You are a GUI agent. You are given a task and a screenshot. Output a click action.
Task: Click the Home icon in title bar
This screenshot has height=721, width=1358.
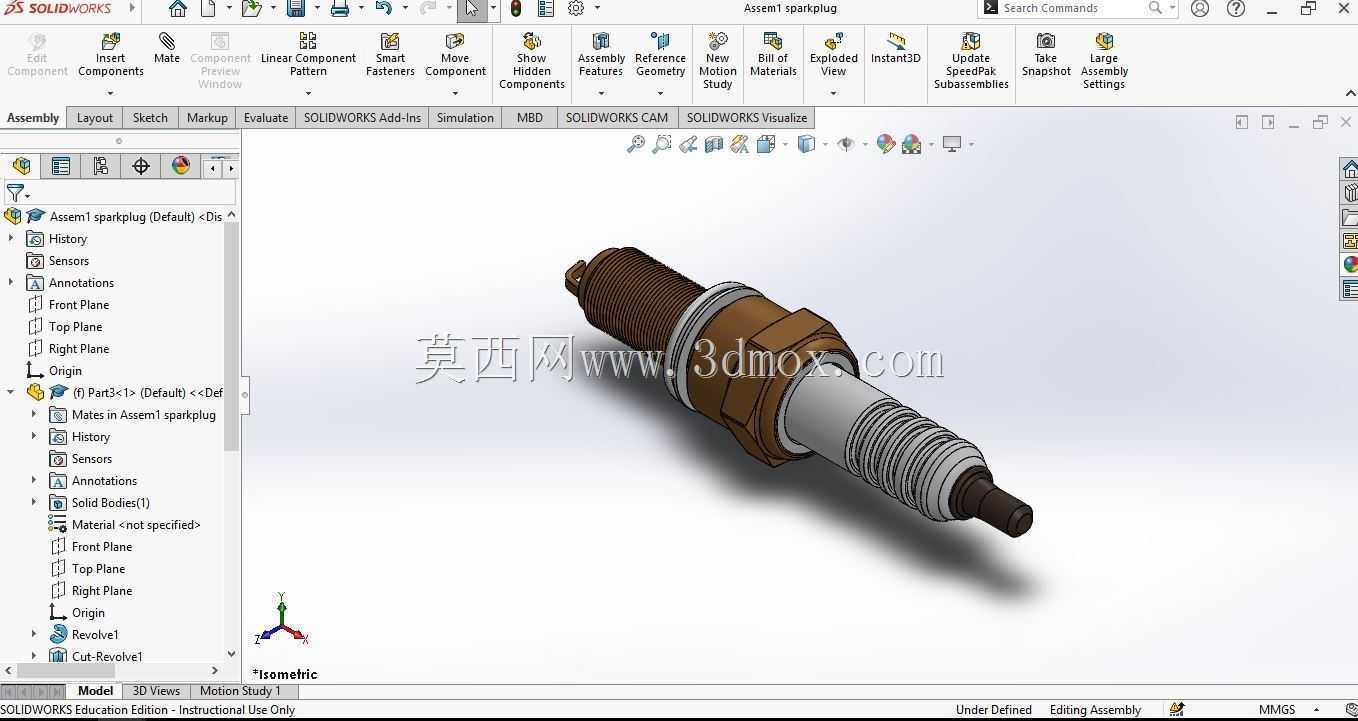[x=177, y=9]
